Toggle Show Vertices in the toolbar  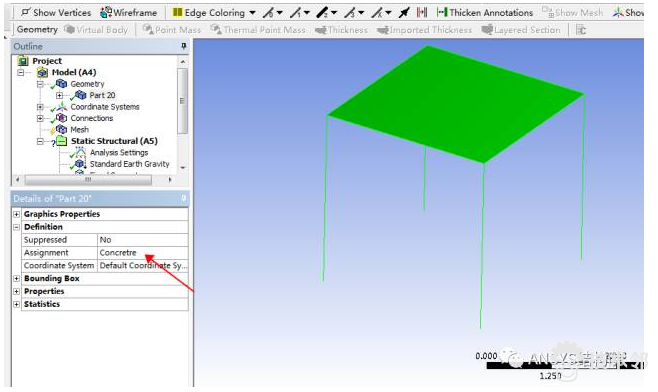56,13
